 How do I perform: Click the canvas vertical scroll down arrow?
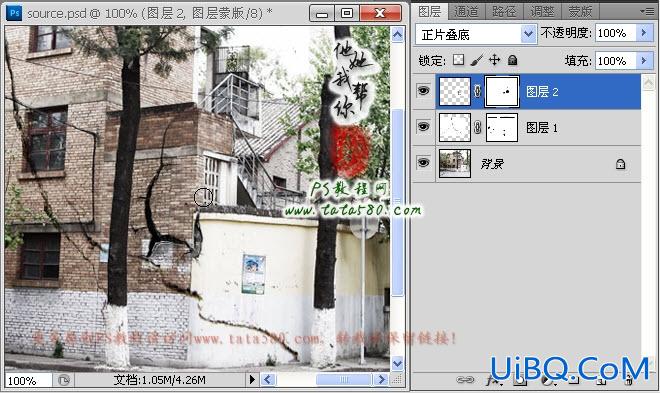(x=397, y=363)
